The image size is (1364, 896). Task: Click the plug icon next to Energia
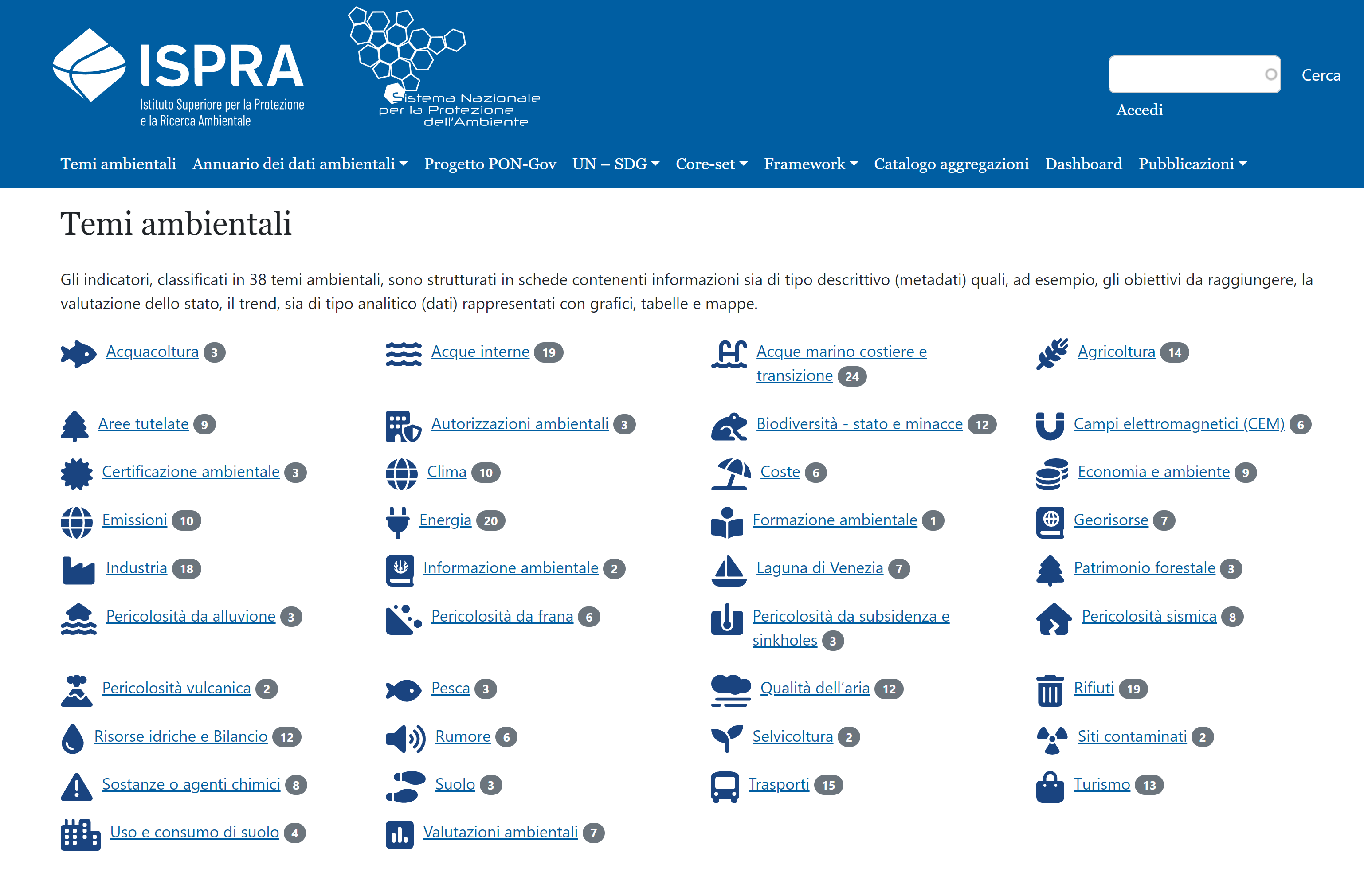397,521
